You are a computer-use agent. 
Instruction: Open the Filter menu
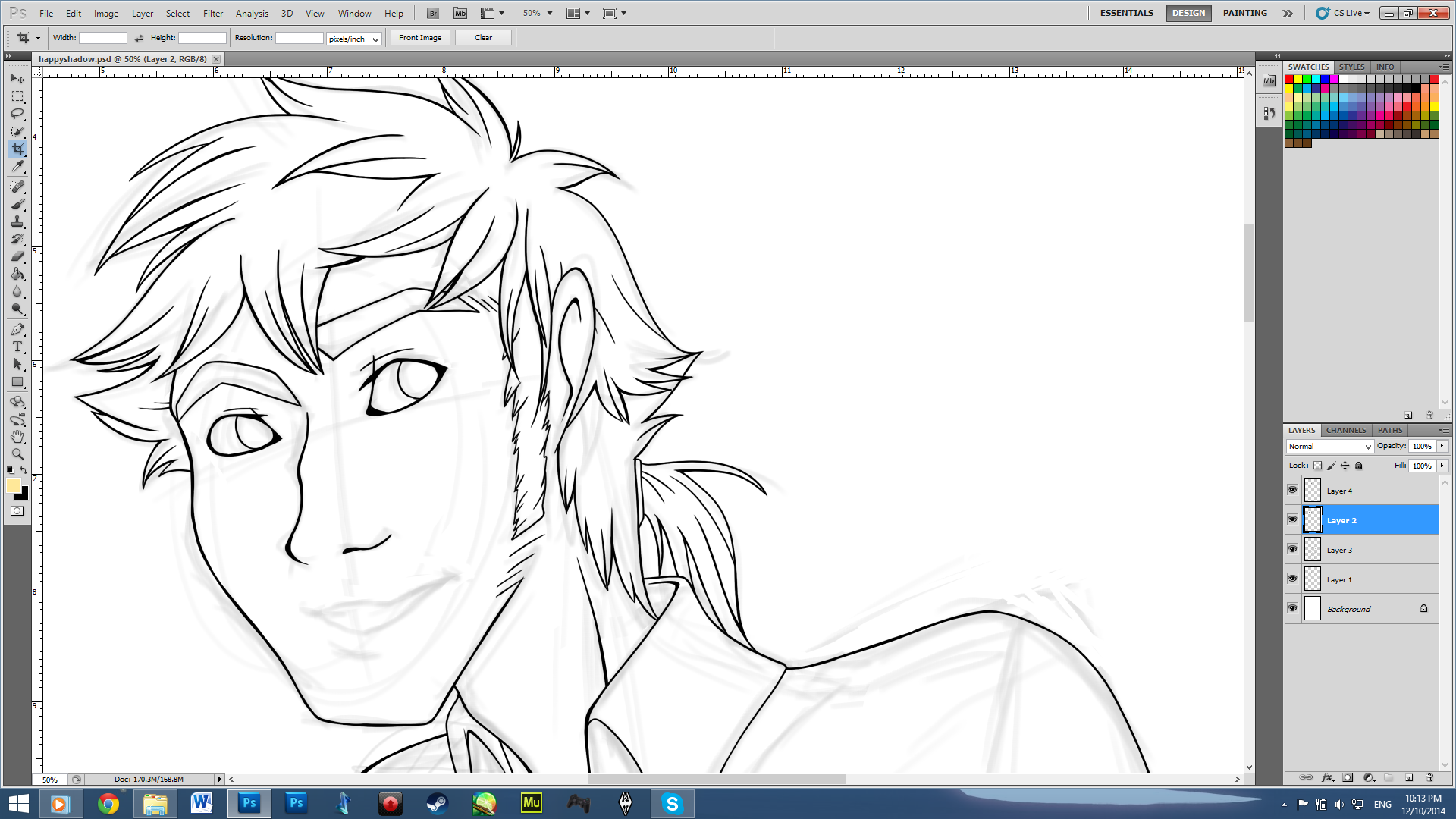213,13
